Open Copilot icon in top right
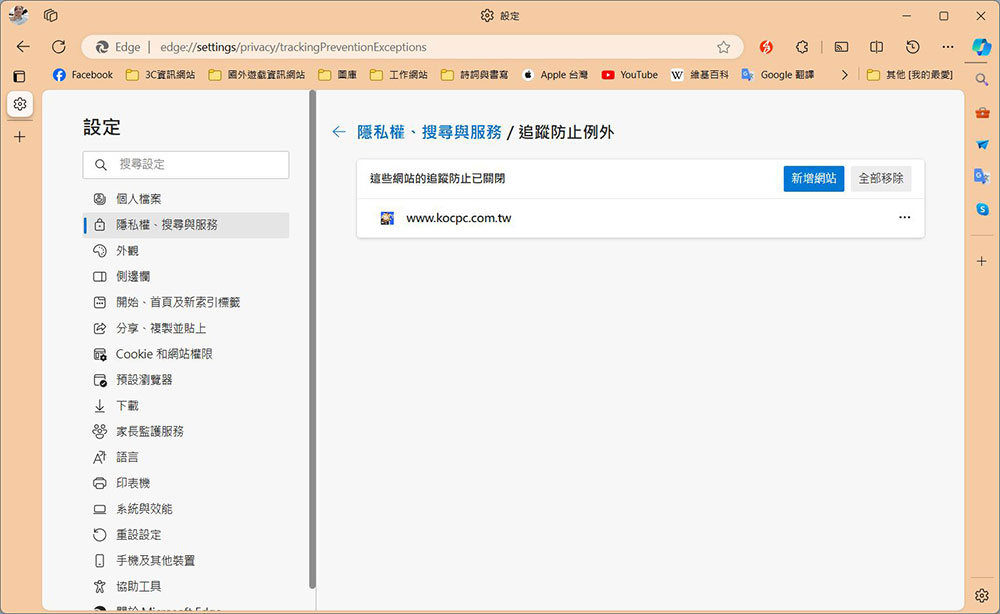The height and width of the screenshot is (614, 1000). click(982, 47)
